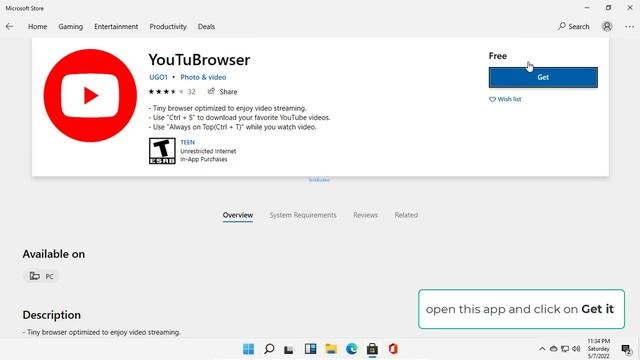This screenshot has width=640, height=360.
Task: Switch to the System Requirements tab
Action: (x=303, y=215)
